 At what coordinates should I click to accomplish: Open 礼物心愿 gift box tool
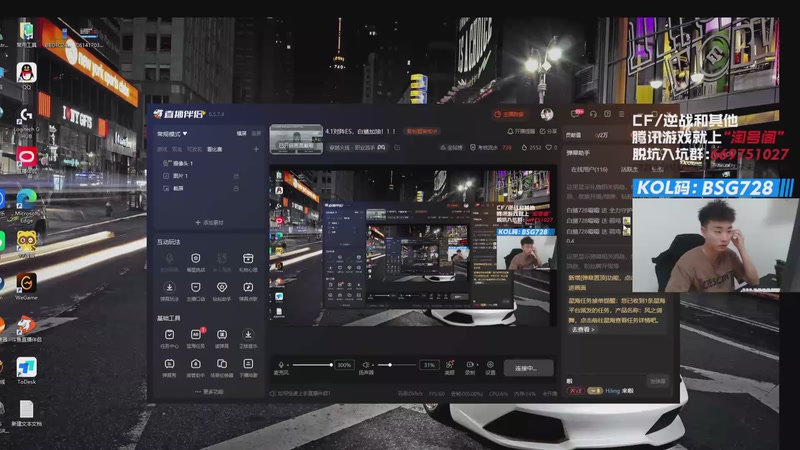pos(248,262)
